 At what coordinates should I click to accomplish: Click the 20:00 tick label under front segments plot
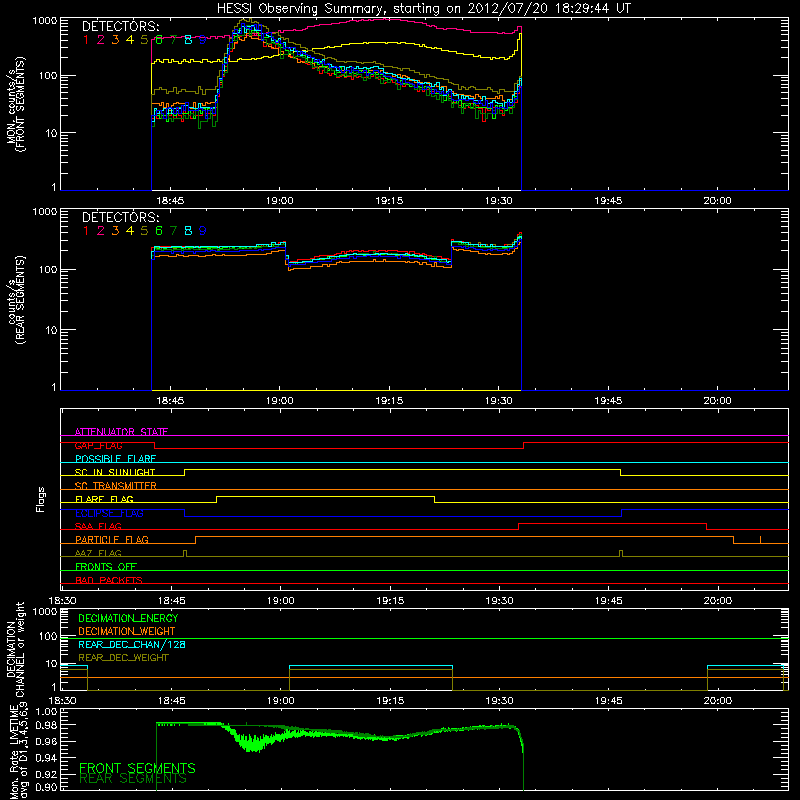(x=717, y=201)
